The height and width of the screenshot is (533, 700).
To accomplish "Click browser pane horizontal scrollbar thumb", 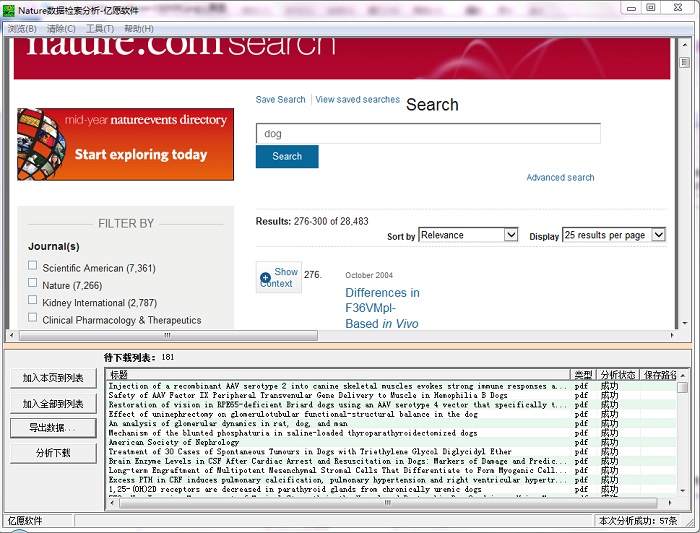I will pos(168,335).
